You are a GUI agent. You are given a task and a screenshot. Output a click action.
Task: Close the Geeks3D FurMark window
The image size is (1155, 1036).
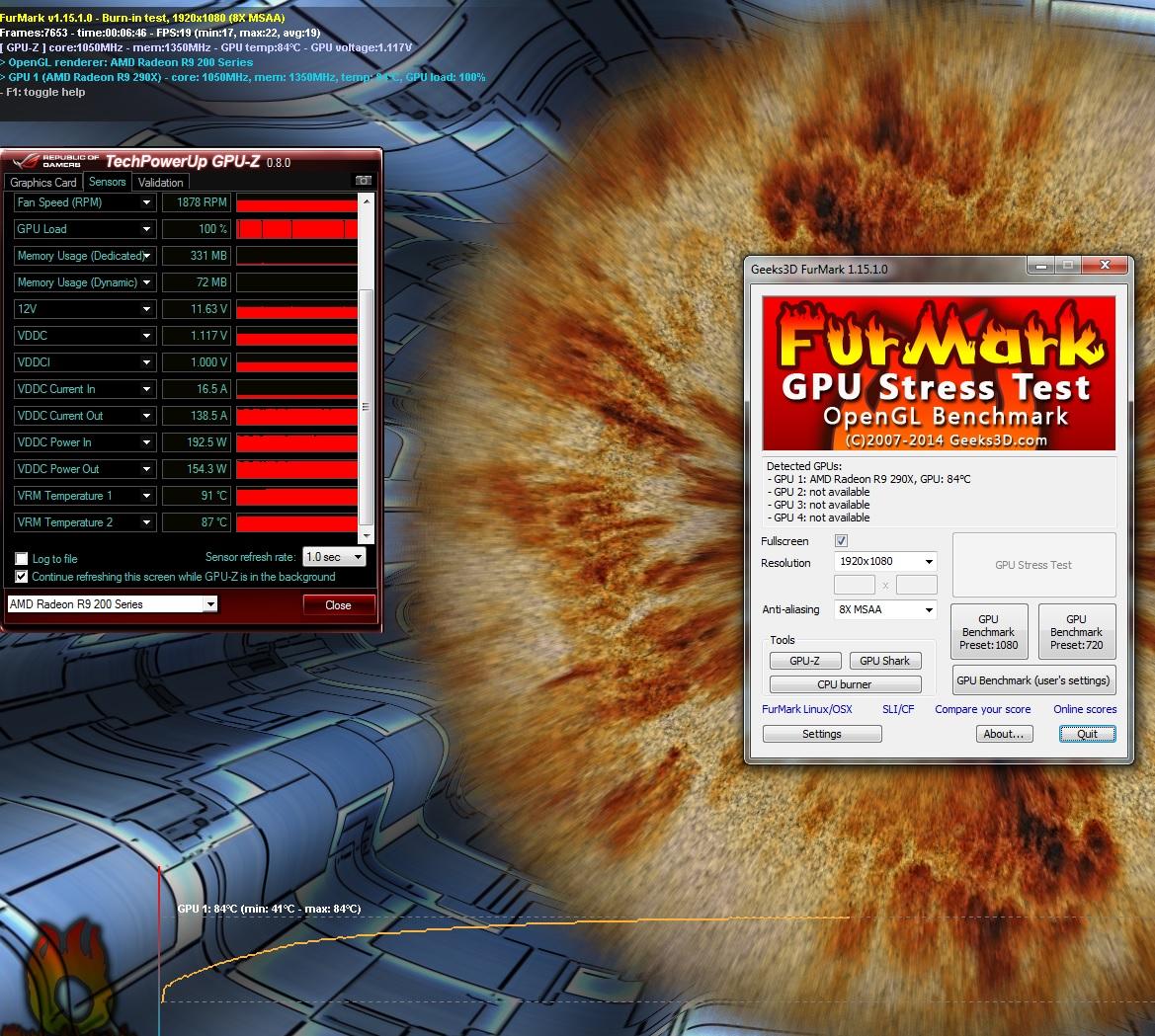pos(1105,265)
